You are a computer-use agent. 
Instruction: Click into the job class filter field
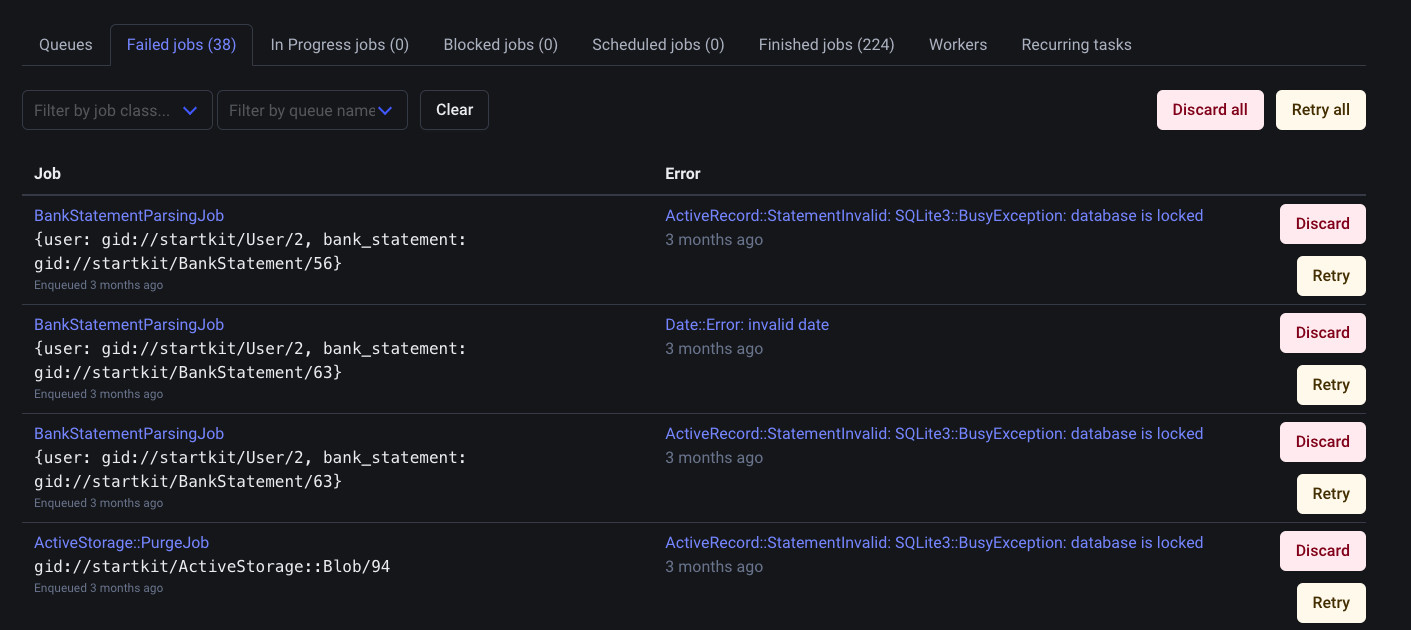102,111
